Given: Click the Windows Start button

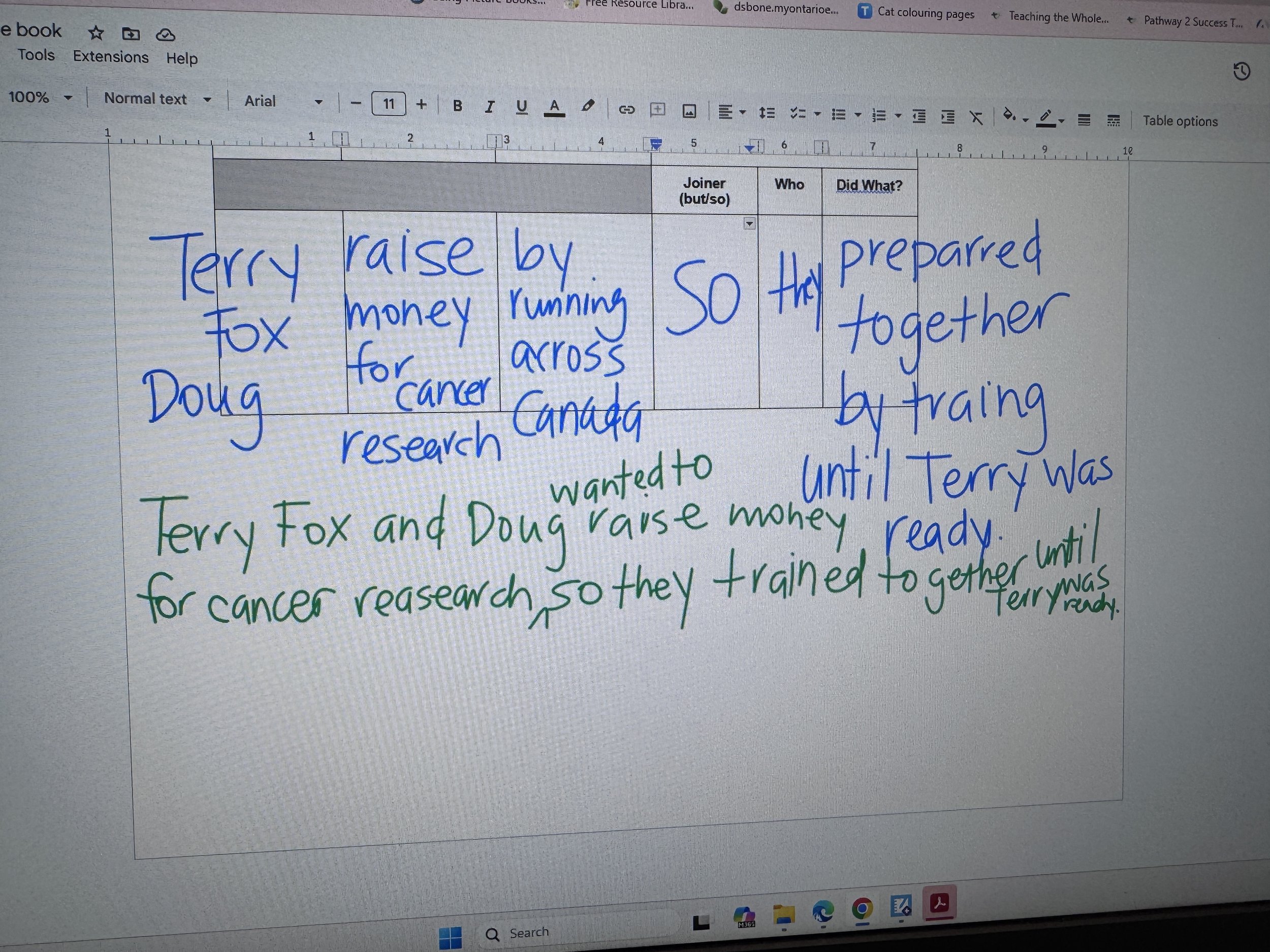Looking at the screenshot, I should tap(450, 938).
